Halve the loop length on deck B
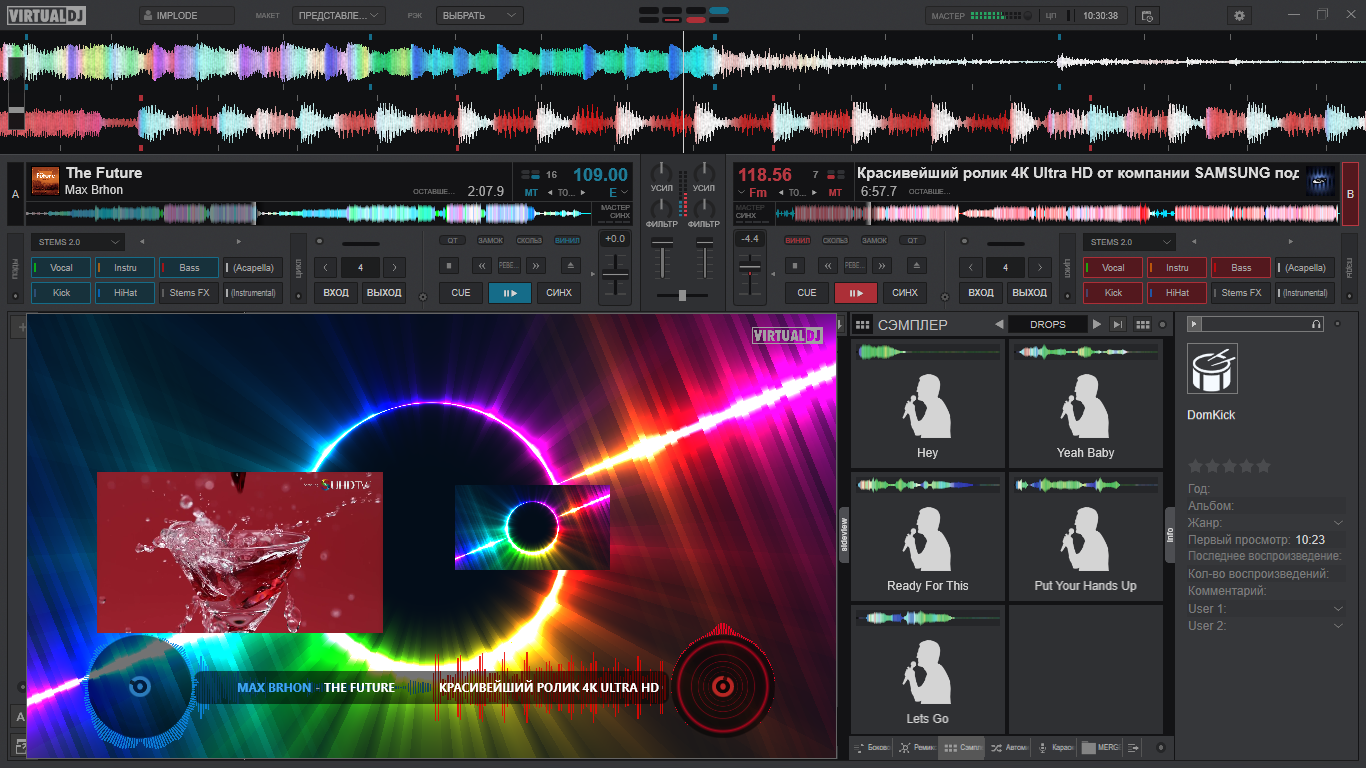Image resolution: width=1366 pixels, height=768 pixels. 970,267
